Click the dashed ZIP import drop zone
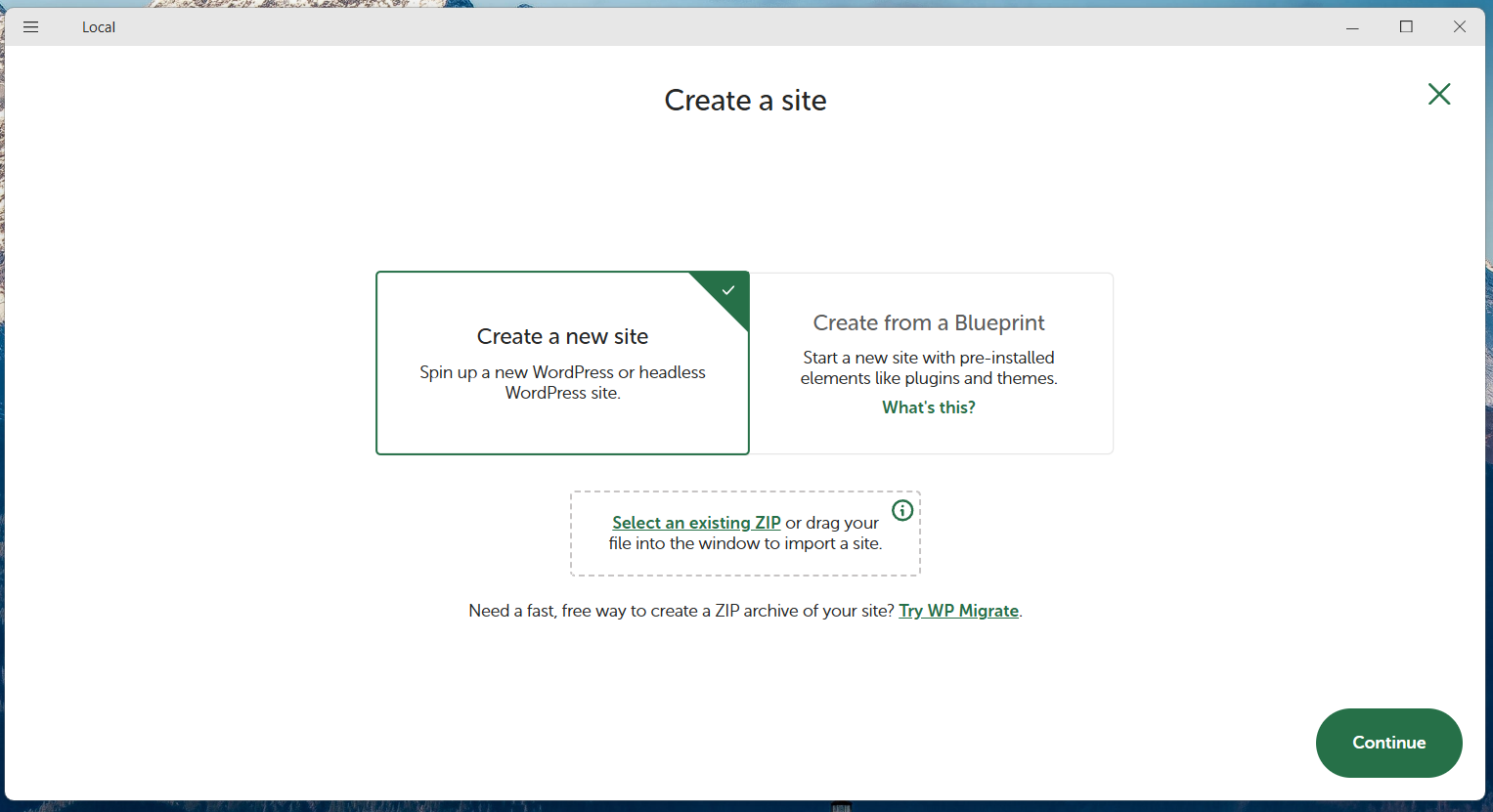The height and width of the screenshot is (812, 1493). (745, 534)
